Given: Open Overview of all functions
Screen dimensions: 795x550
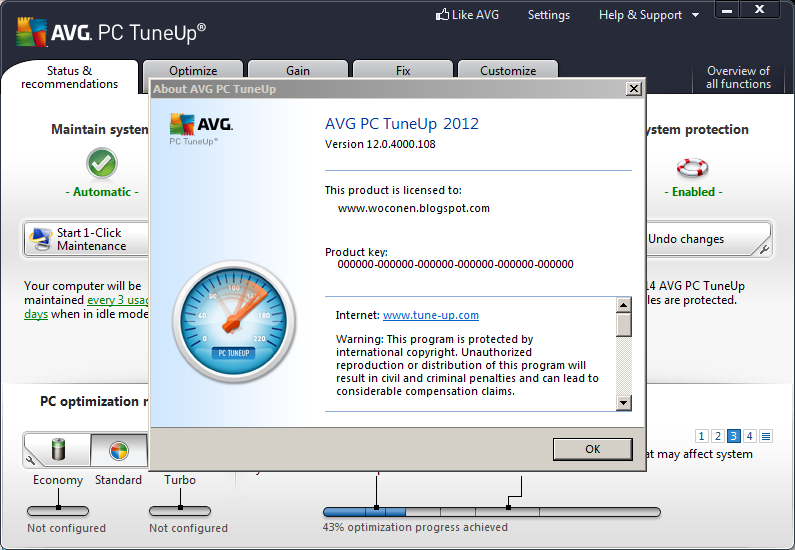Looking at the screenshot, I should pos(738,77).
